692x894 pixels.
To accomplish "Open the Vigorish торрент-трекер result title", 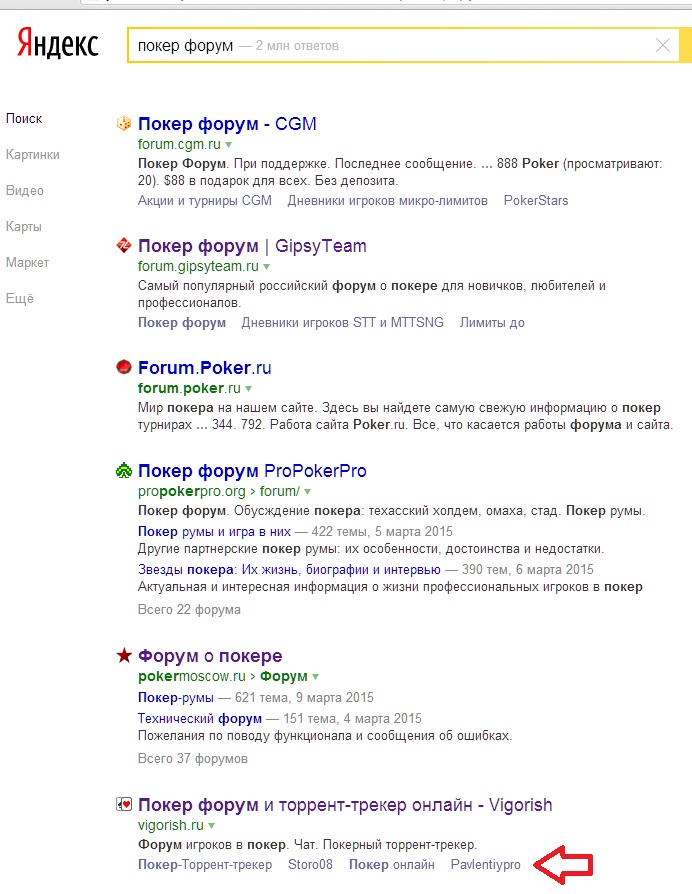I will (x=345, y=805).
